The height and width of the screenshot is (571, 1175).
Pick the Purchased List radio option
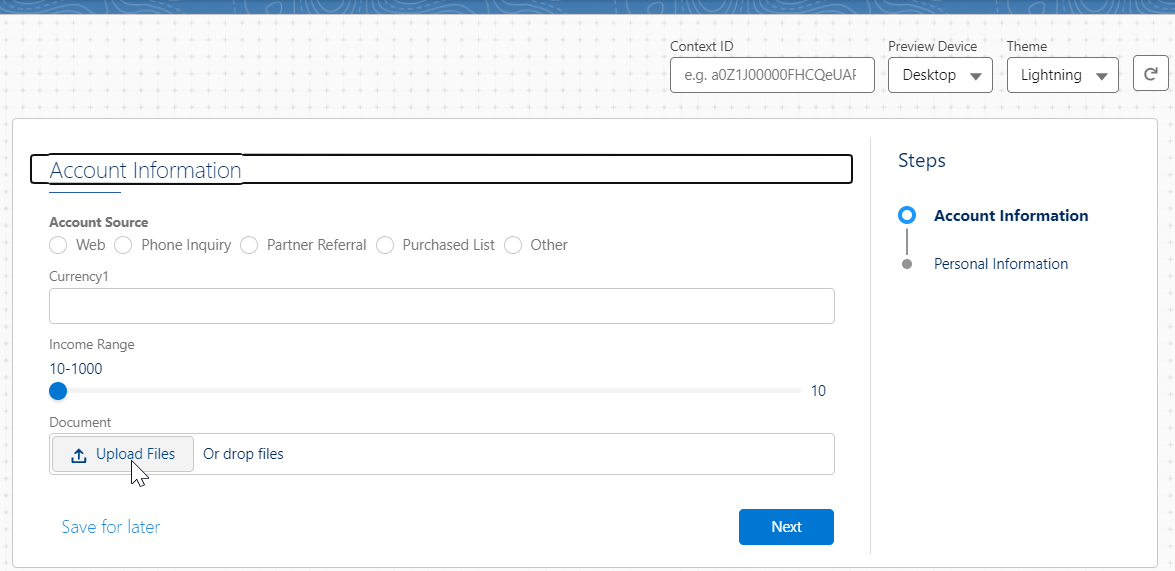(x=385, y=245)
